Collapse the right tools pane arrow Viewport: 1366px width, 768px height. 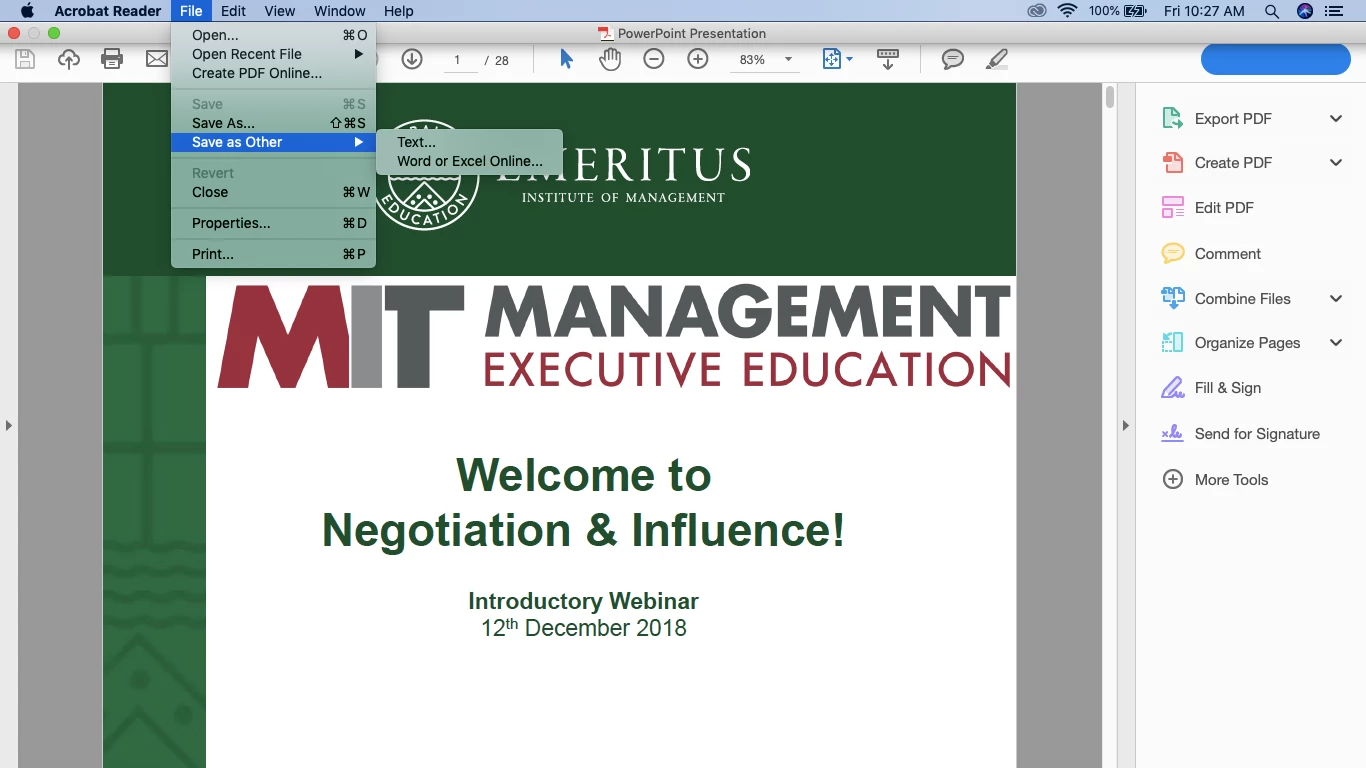tap(1125, 425)
